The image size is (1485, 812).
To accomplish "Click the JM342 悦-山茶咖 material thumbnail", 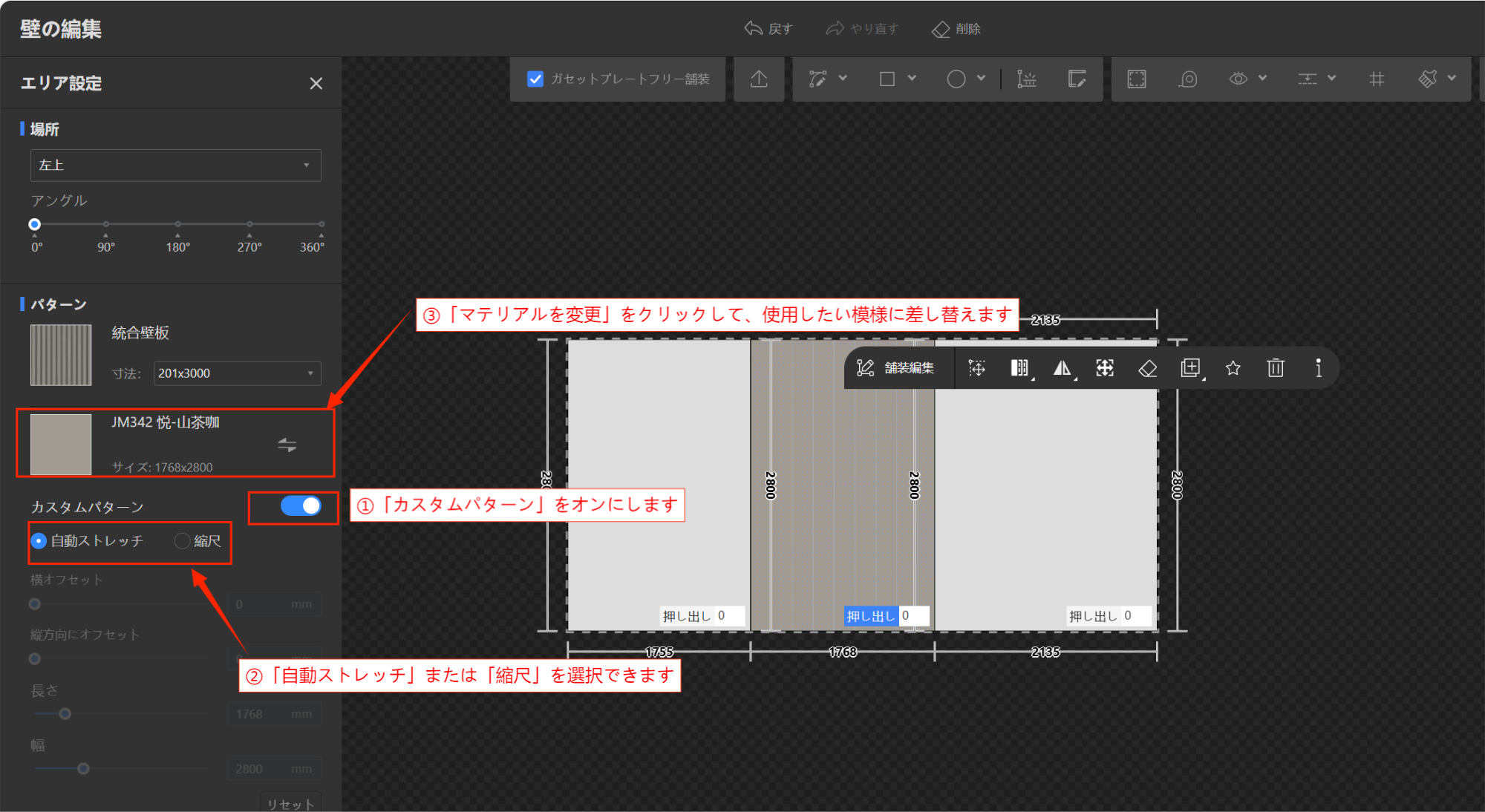I will [x=61, y=444].
